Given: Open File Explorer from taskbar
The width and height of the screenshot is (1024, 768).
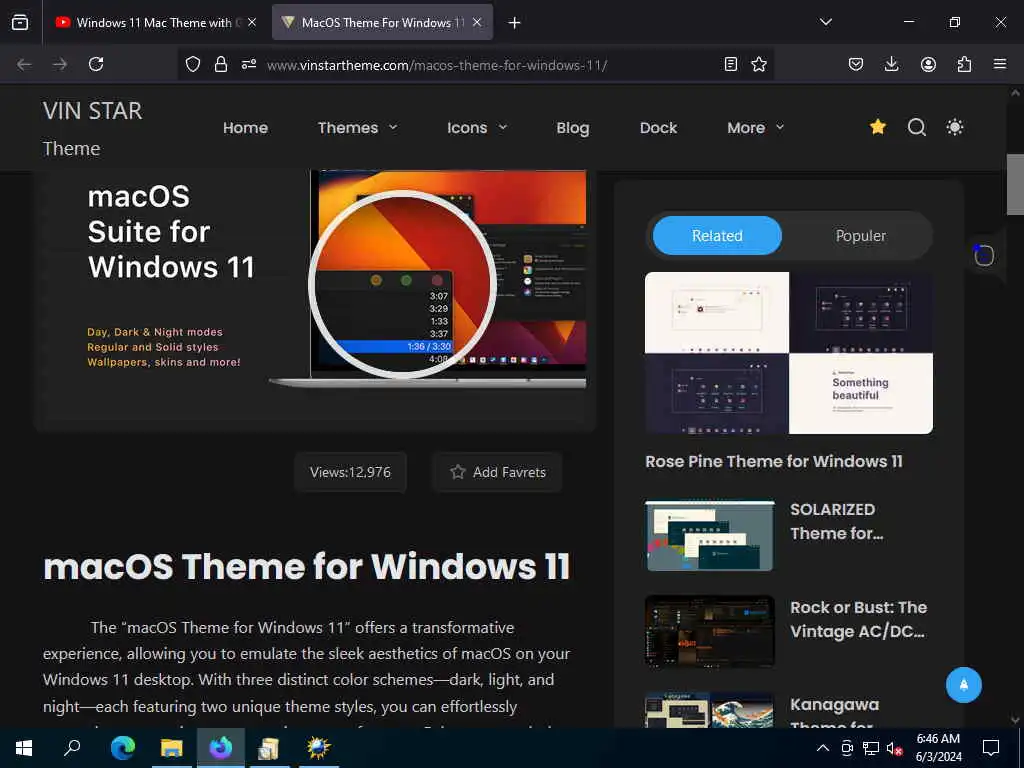Looking at the screenshot, I should click(x=172, y=748).
